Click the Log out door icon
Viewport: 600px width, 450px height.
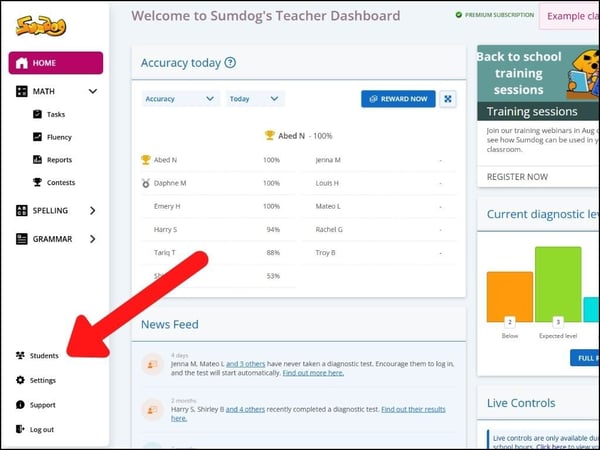click(20, 429)
